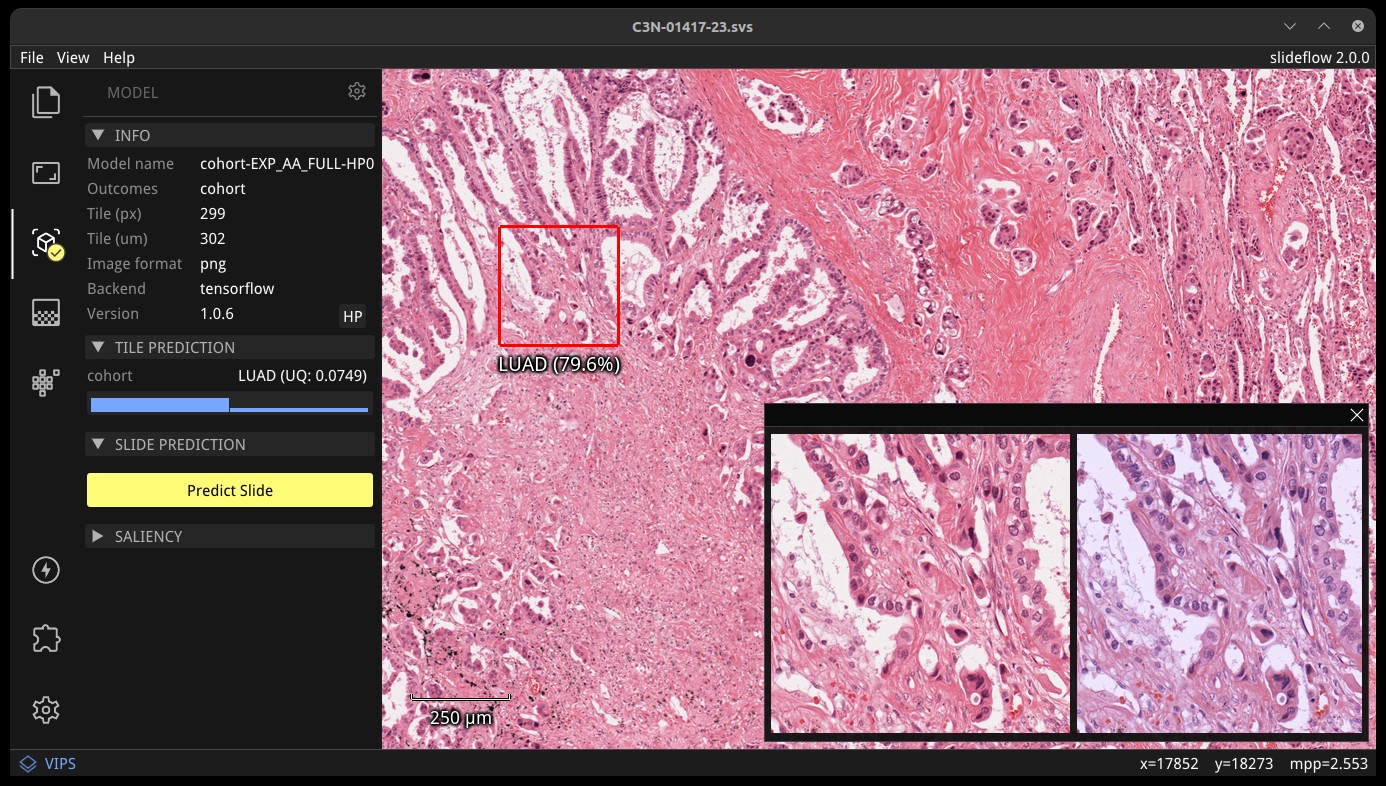
Task: Click the window menu dropdown arrow in titlebar
Action: pyautogui.click(x=1290, y=26)
